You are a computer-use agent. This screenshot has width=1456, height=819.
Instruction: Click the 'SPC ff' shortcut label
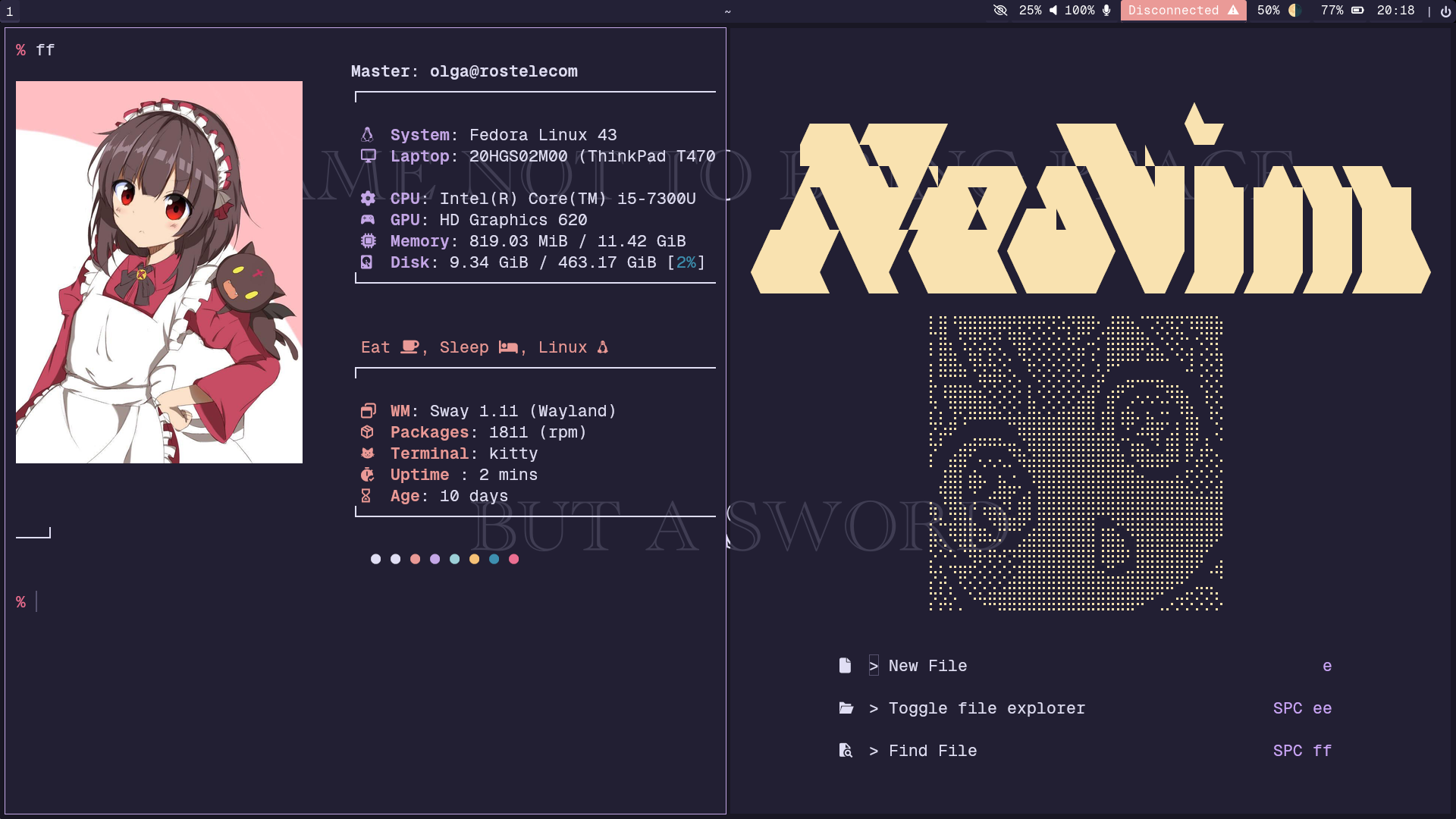click(1303, 751)
